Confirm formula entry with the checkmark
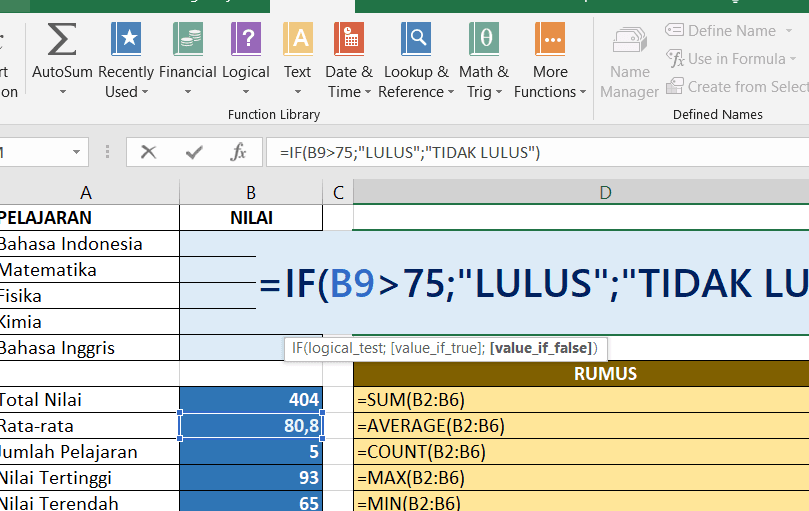Screen dimensions: 809x511 [x=194, y=152]
